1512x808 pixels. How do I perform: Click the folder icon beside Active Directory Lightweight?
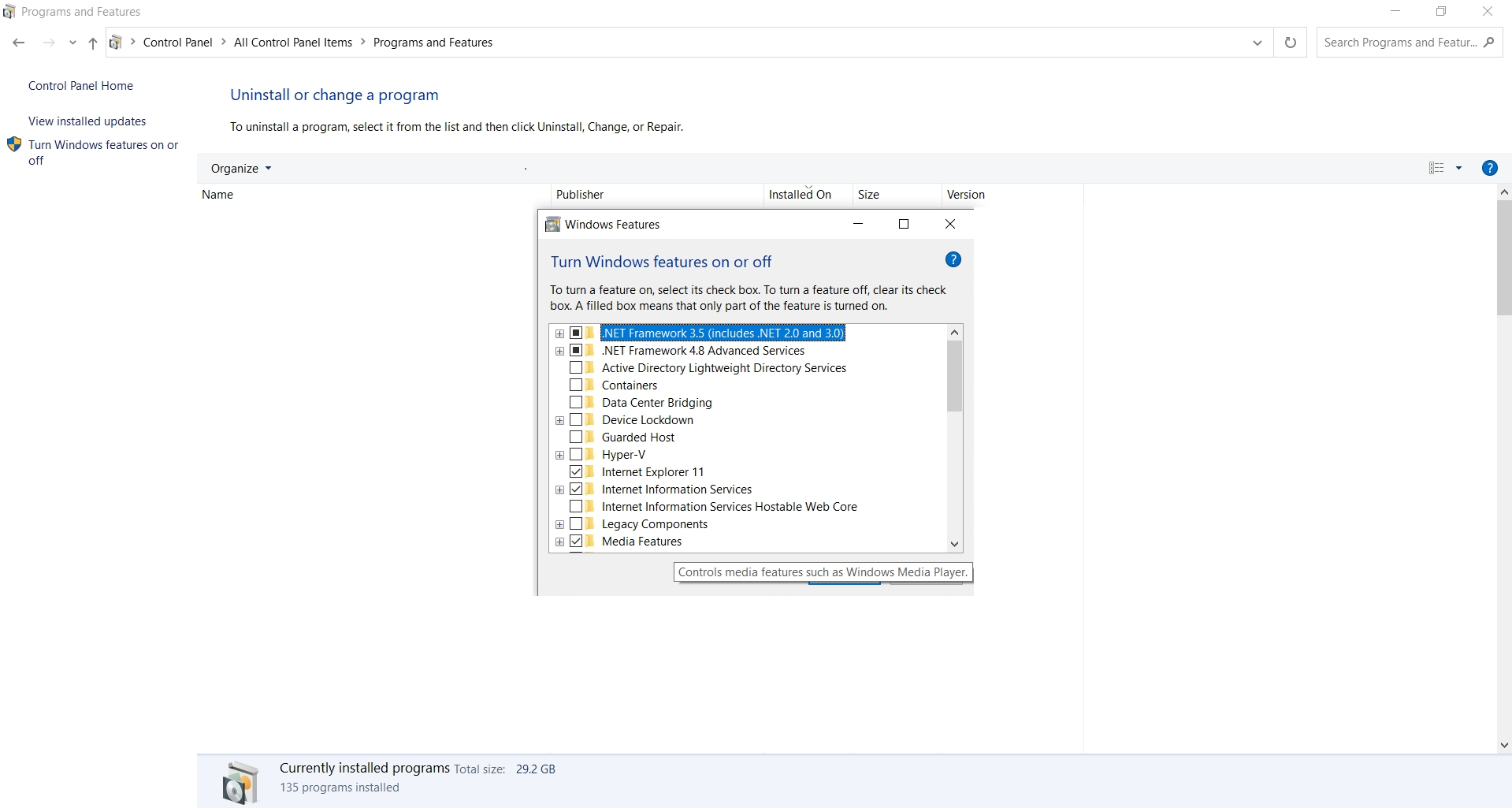pyautogui.click(x=590, y=367)
